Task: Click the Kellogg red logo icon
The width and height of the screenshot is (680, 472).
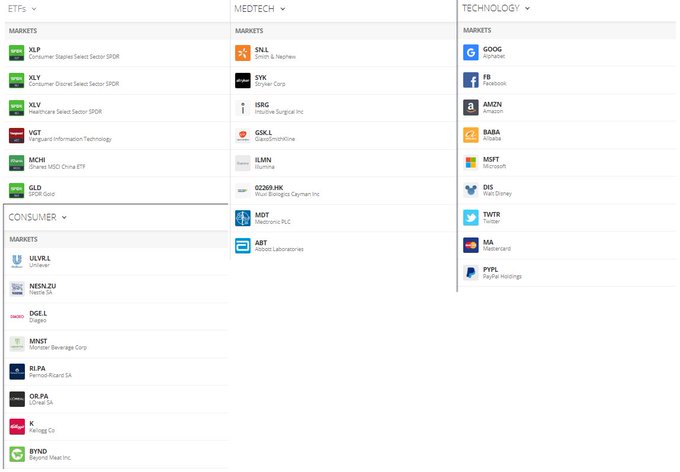Action: [17, 426]
